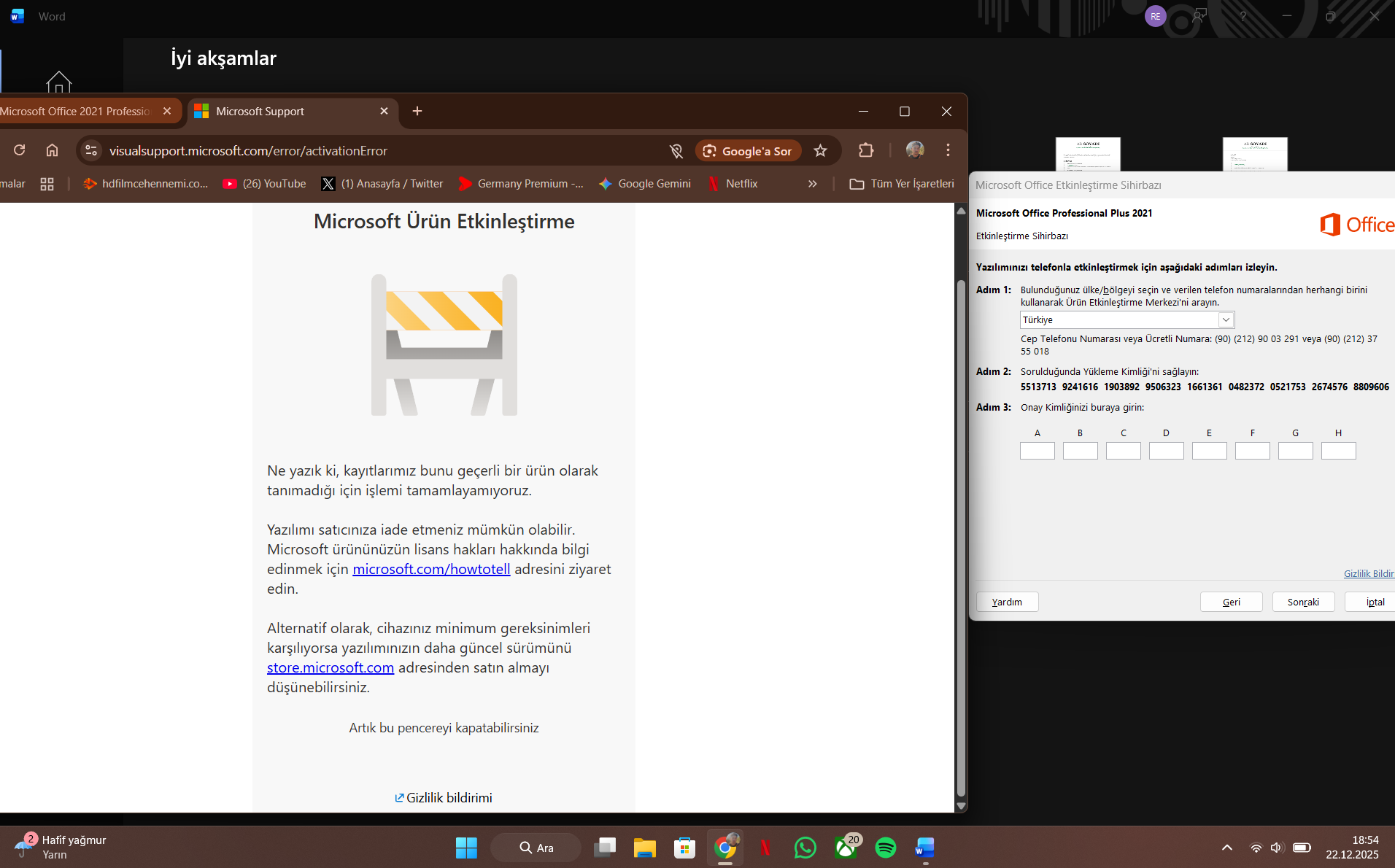Image resolution: width=1395 pixels, height=868 pixels.
Task: Open Windows Start menu
Action: [x=466, y=848]
